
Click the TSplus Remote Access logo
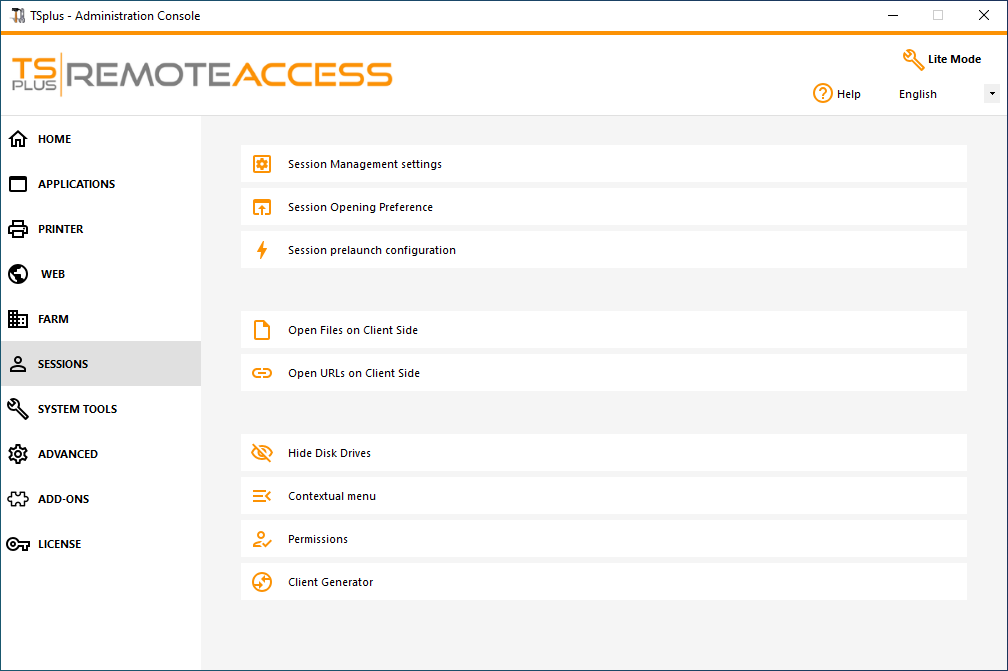200,74
